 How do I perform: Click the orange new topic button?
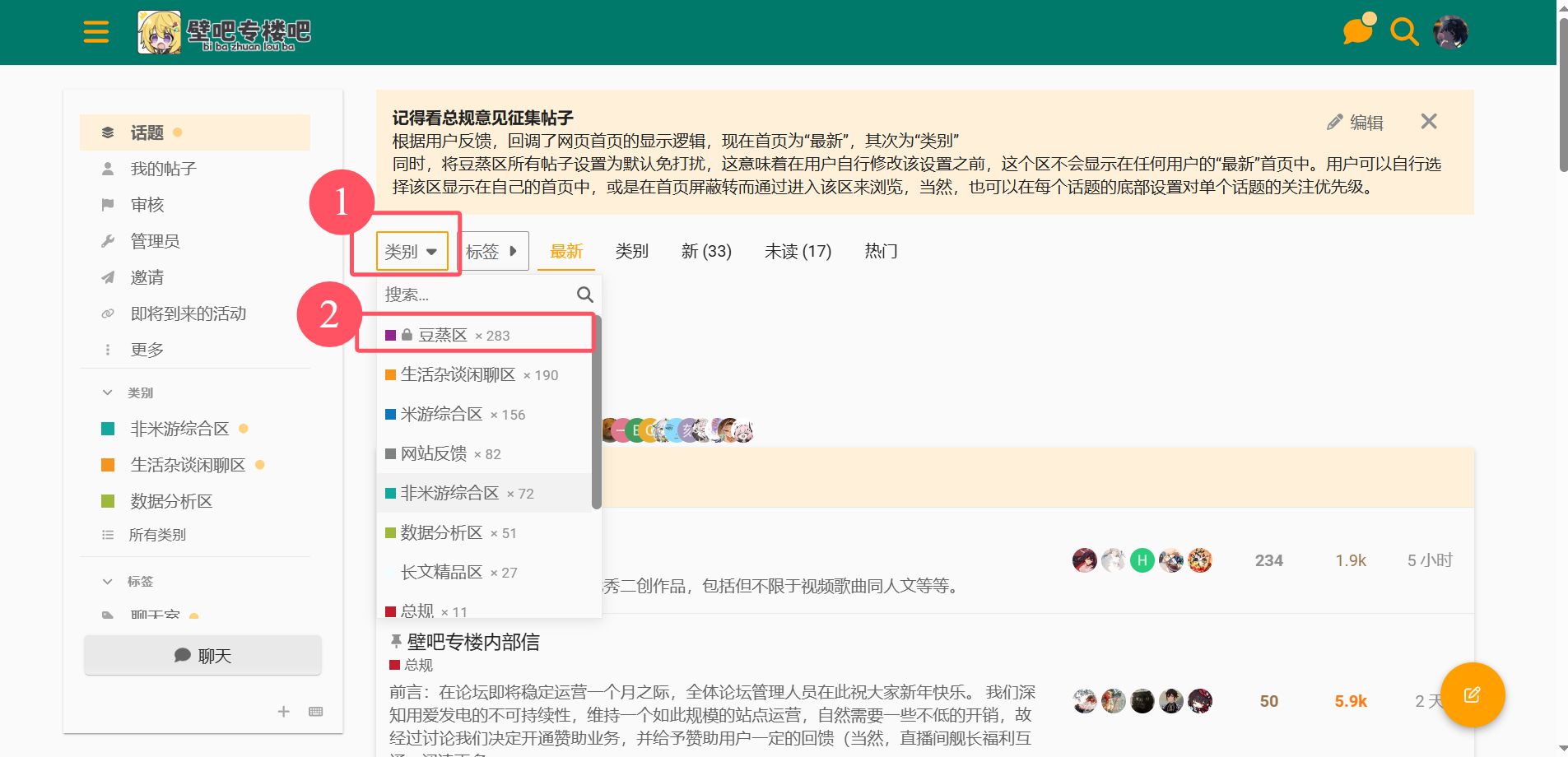(1472, 695)
